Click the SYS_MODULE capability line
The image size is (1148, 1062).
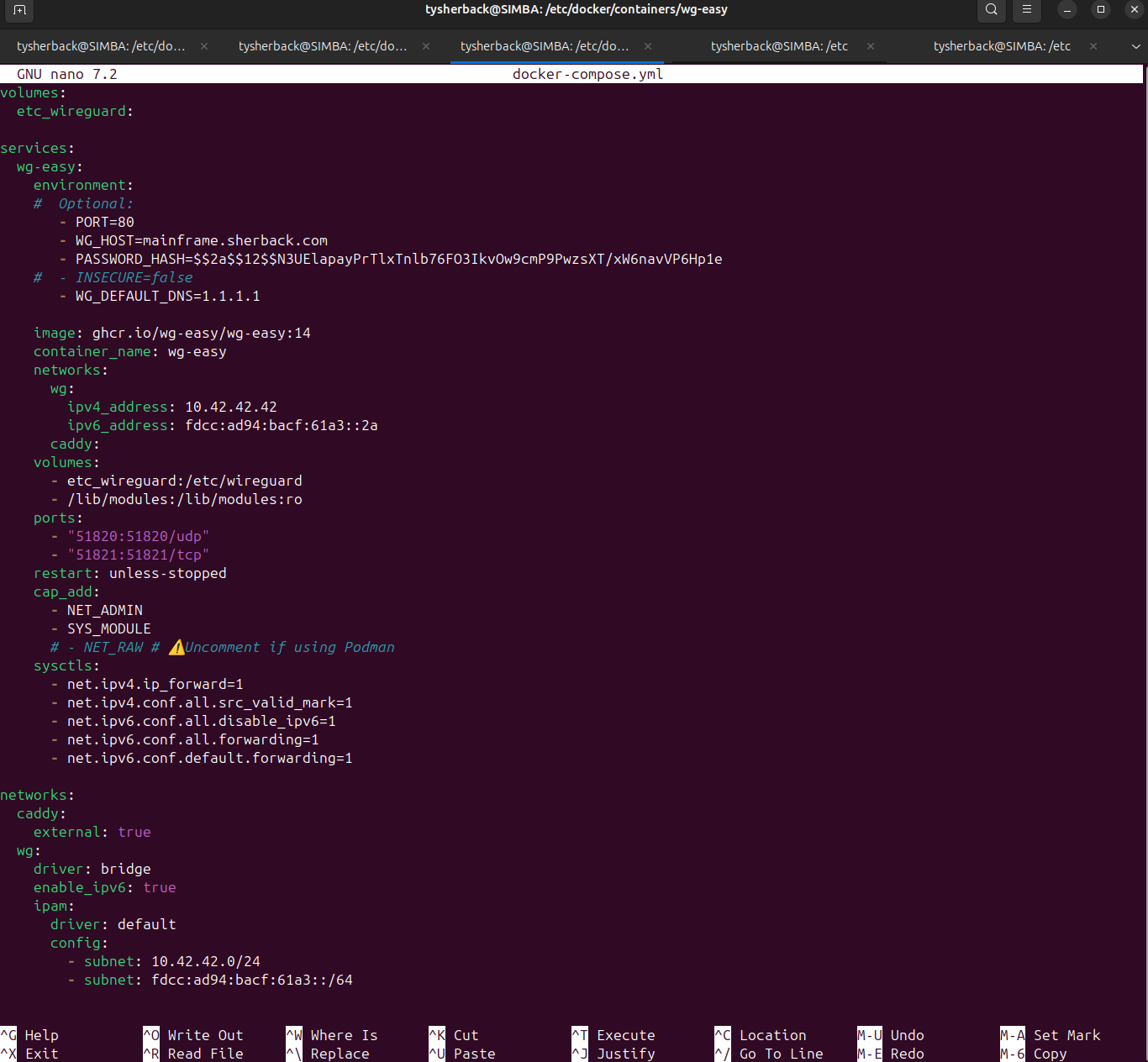click(101, 628)
